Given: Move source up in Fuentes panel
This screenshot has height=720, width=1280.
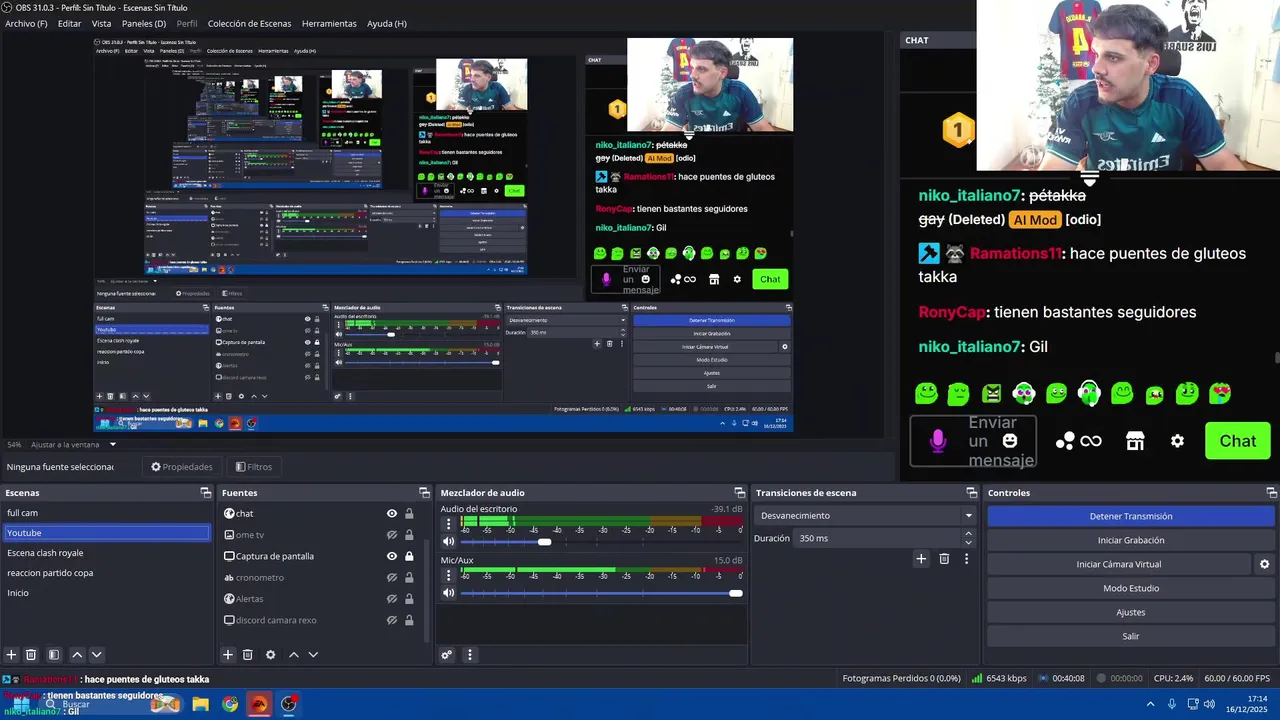Looking at the screenshot, I should click(293, 655).
